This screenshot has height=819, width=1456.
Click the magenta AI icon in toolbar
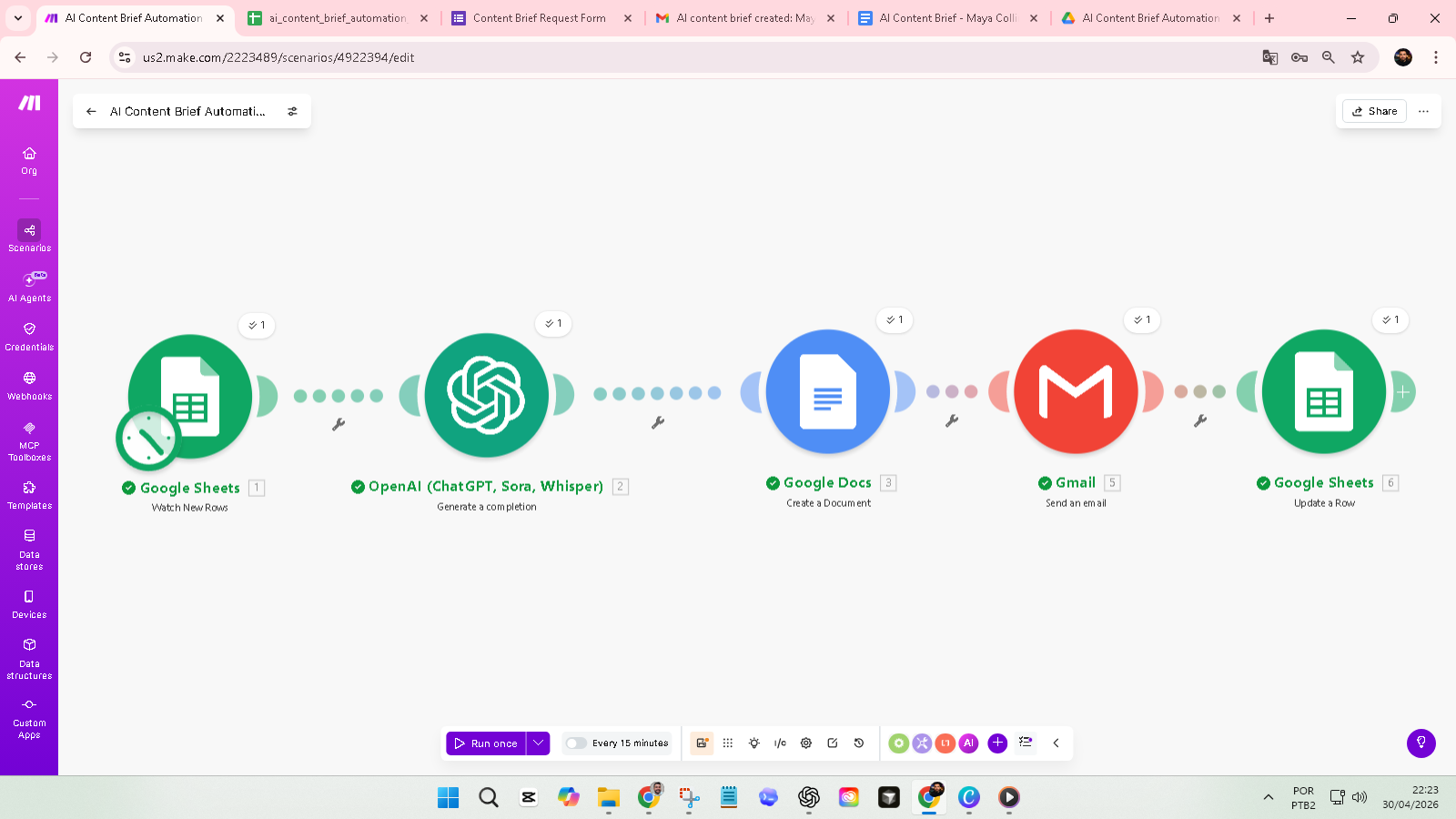968,743
